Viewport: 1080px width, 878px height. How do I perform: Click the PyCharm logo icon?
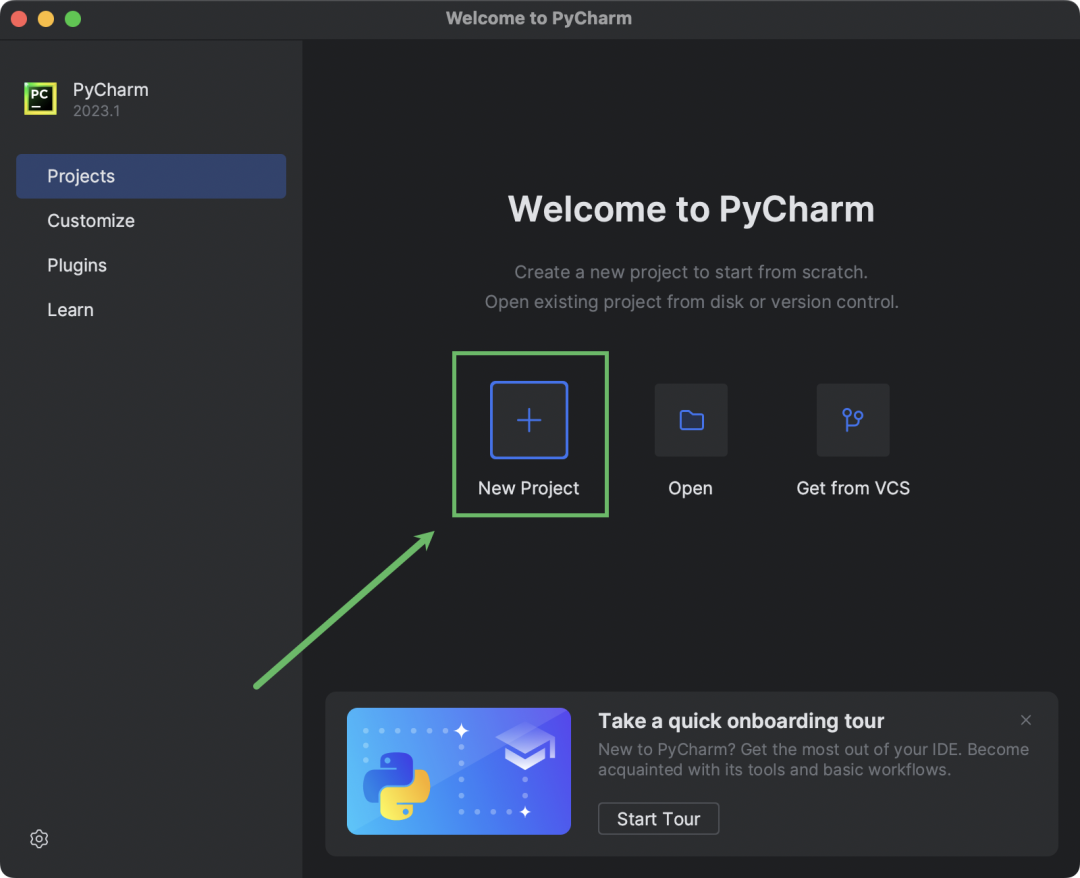(41, 98)
